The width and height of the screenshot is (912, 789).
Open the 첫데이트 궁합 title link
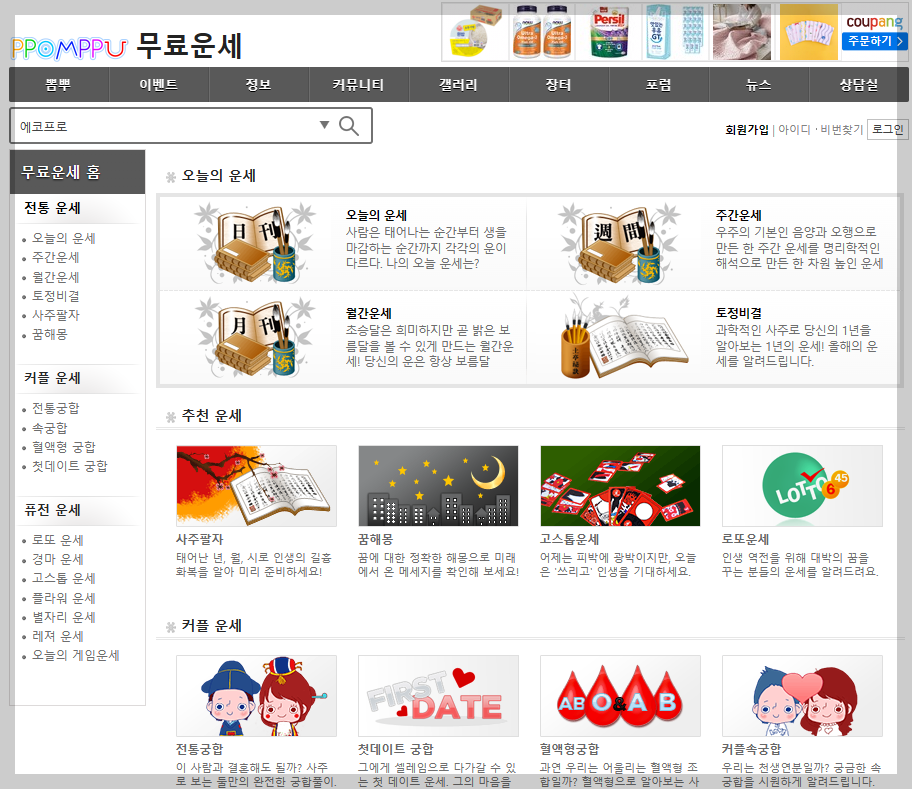pyautogui.click(x=396, y=749)
